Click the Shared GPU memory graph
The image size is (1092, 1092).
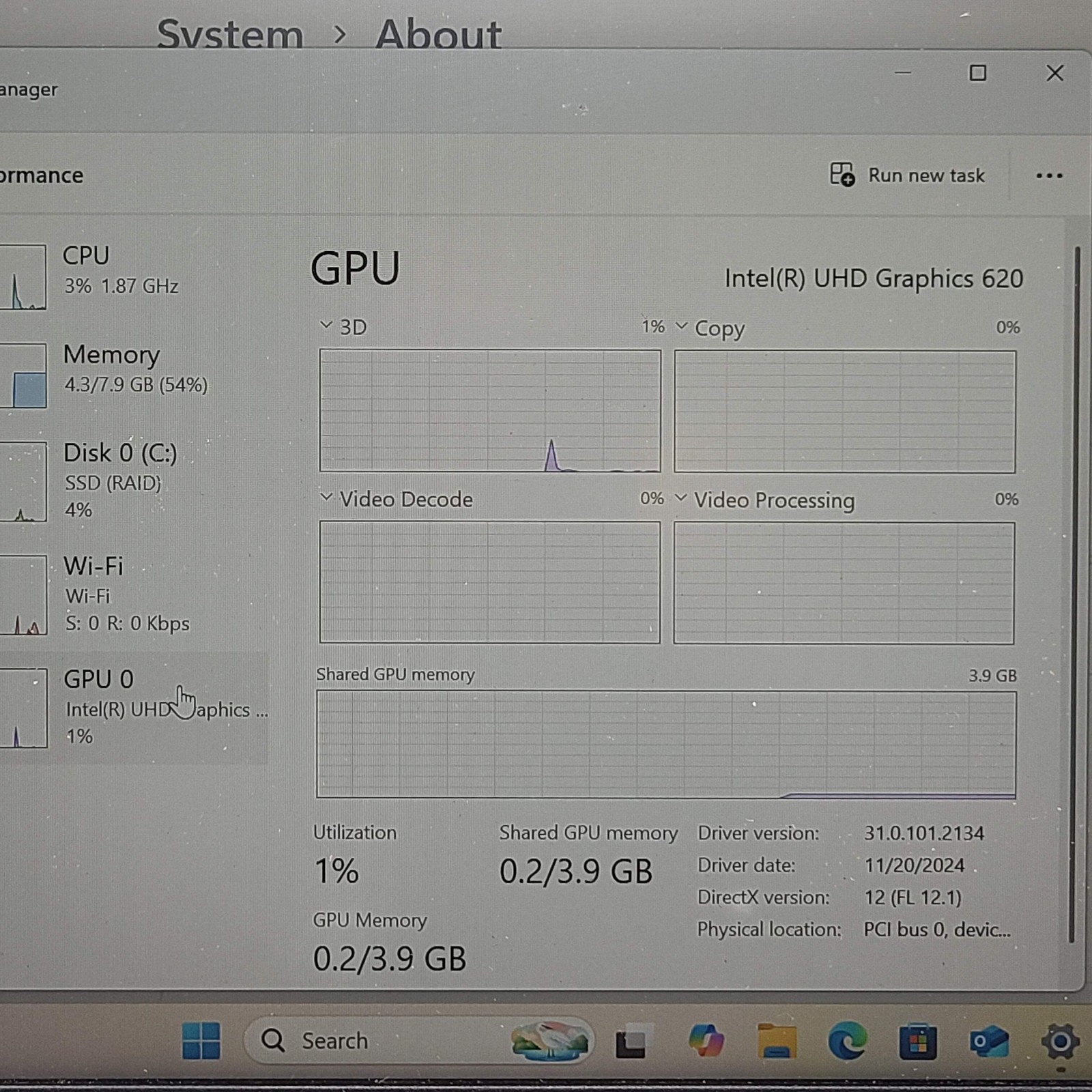[666, 744]
